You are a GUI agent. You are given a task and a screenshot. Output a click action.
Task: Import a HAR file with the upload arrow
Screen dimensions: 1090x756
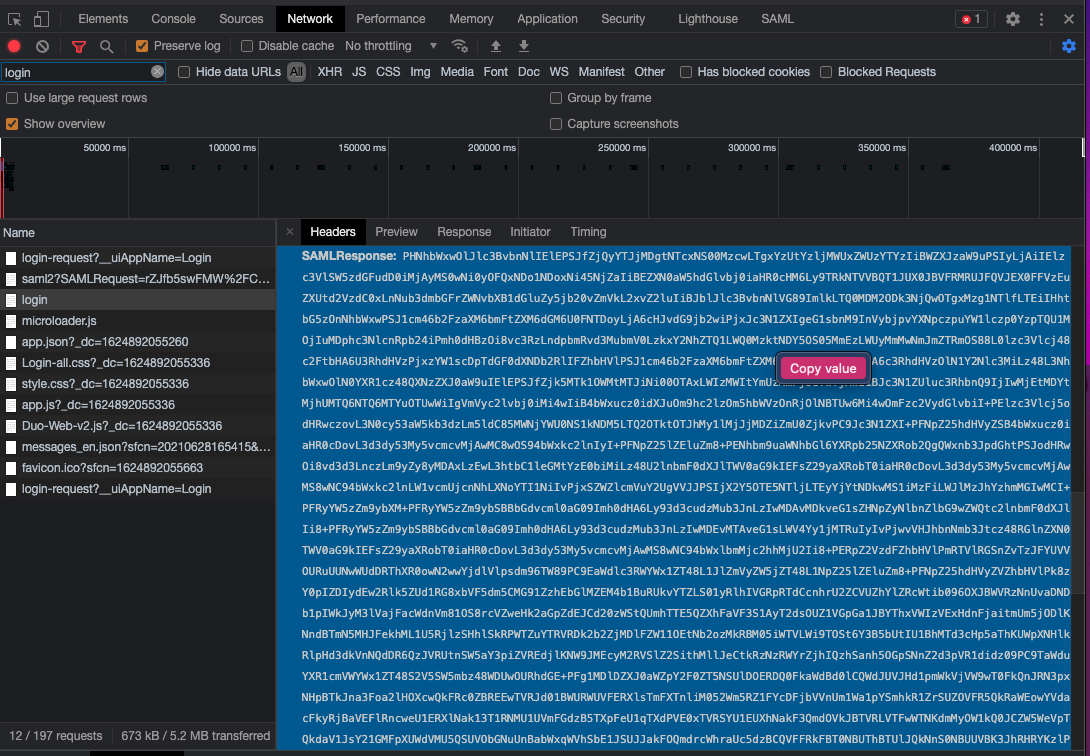point(495,45)
